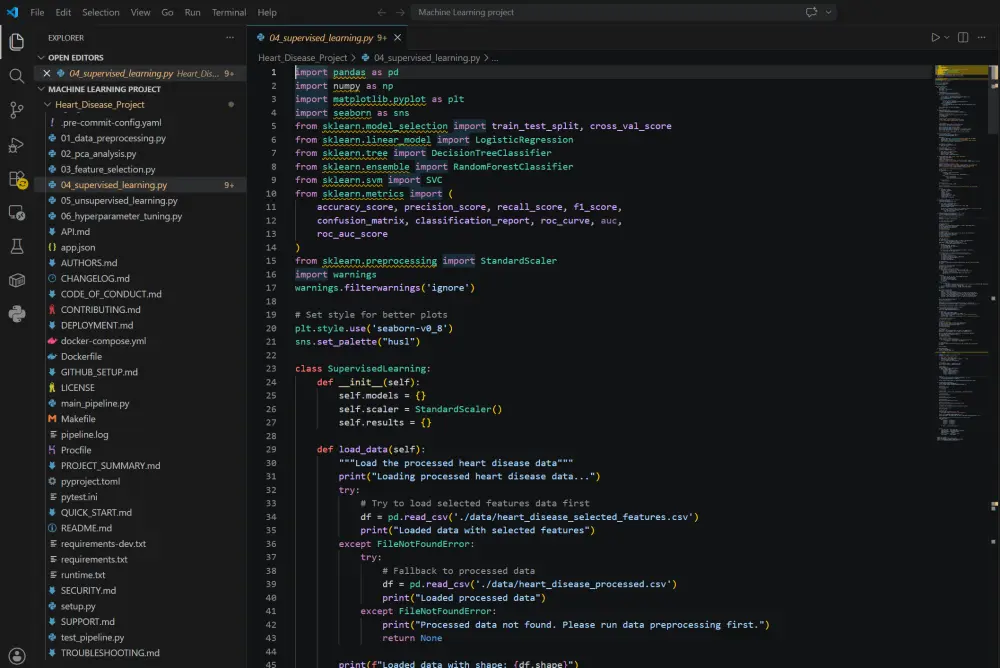Open the chat dropdown arrow

(828, 12)
